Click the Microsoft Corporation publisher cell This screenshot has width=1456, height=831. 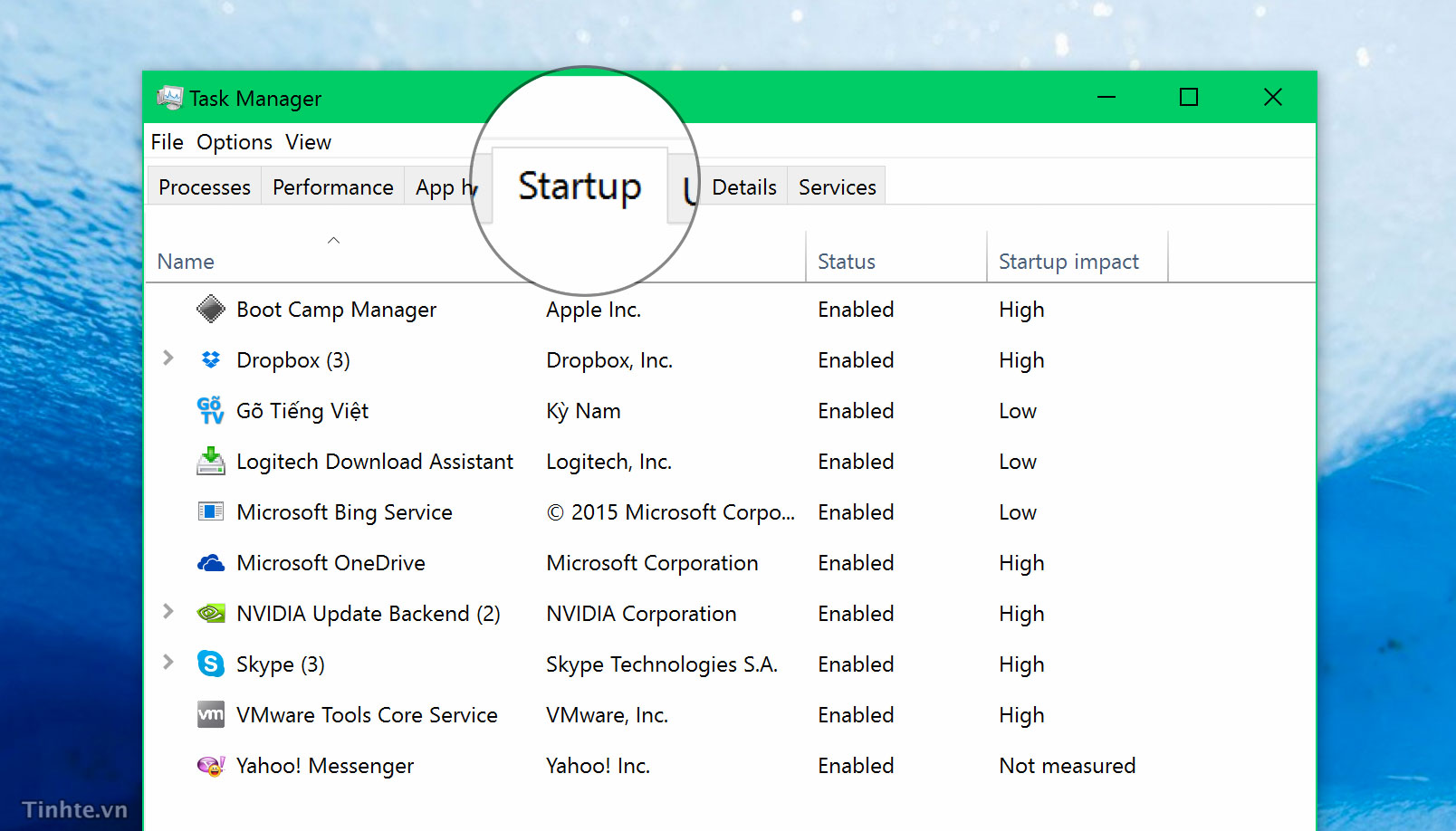click(x=652, y=563)
